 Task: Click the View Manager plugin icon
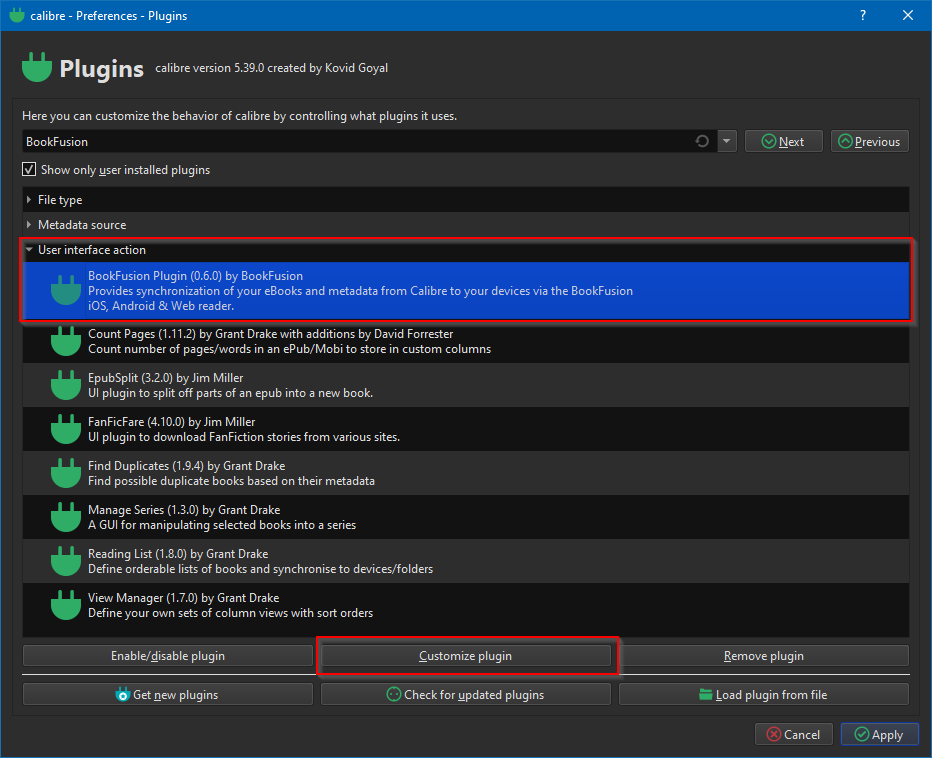[66, 605]
